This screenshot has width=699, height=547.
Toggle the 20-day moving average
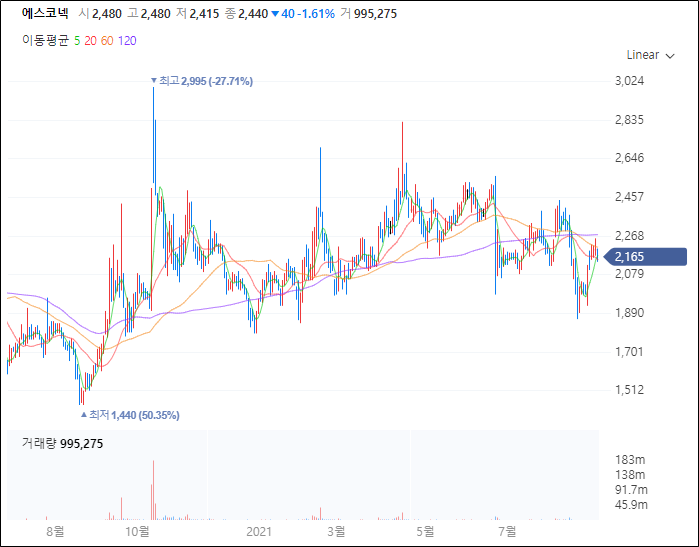pyautogui.click(x=90, y=41)
